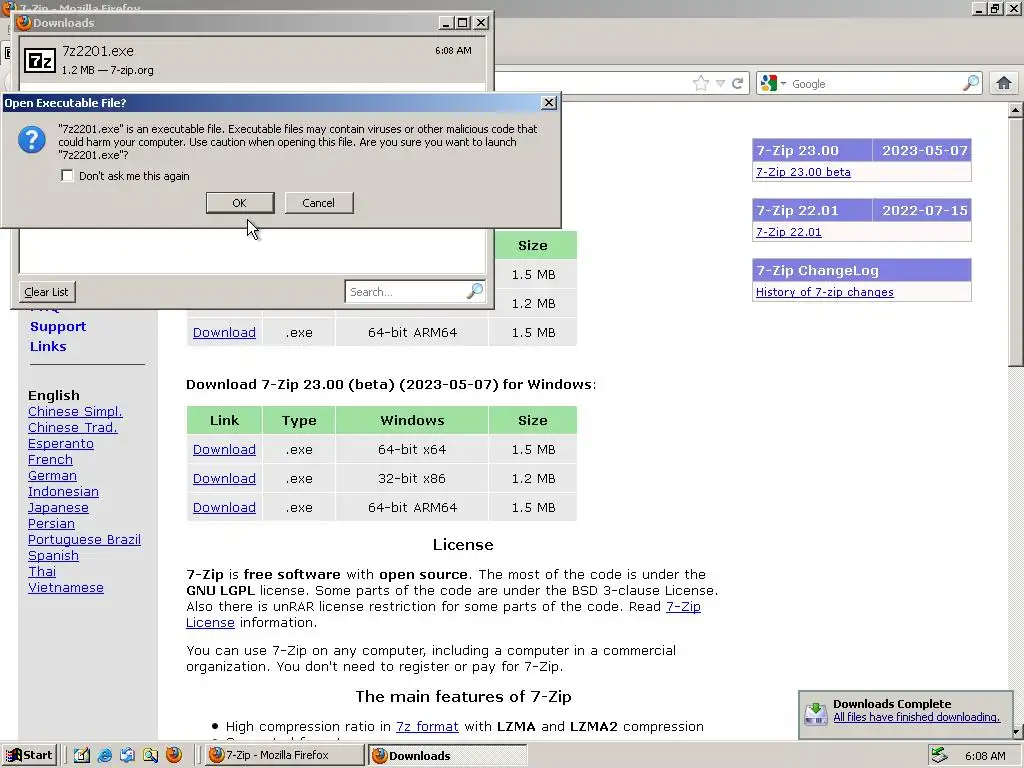The width and height of the screenshot is (1024, 768).
Task: Click the page scrollbar down arrow
Action: pos(1016,732)
